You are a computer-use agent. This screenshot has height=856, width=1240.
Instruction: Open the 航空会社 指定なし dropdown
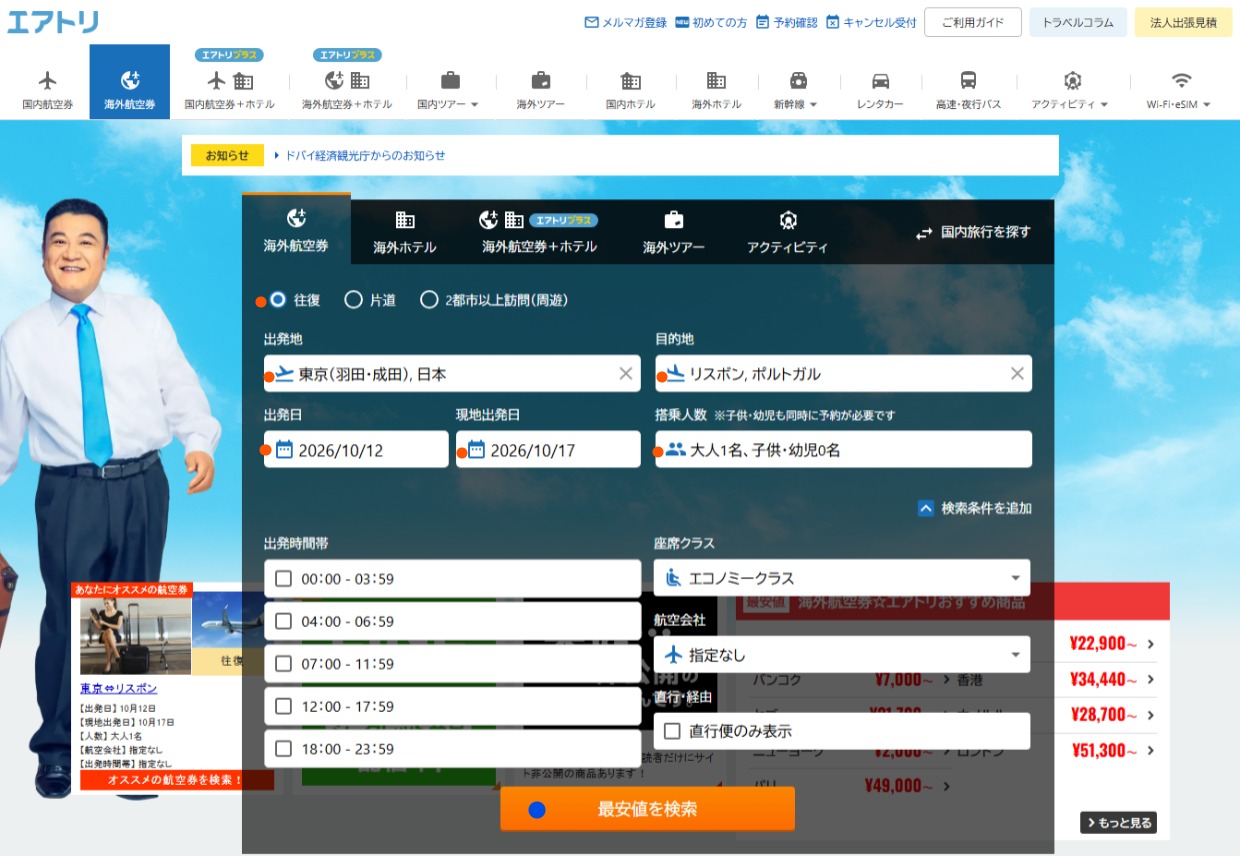[842, 655]
